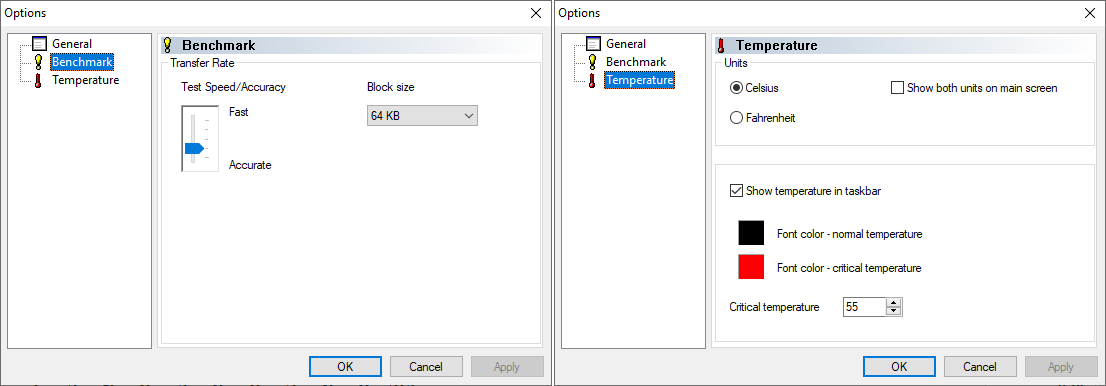The image size is (1106, 386).
Task: Click the General window icon in right dialog tree
Action: pos(593,44)
